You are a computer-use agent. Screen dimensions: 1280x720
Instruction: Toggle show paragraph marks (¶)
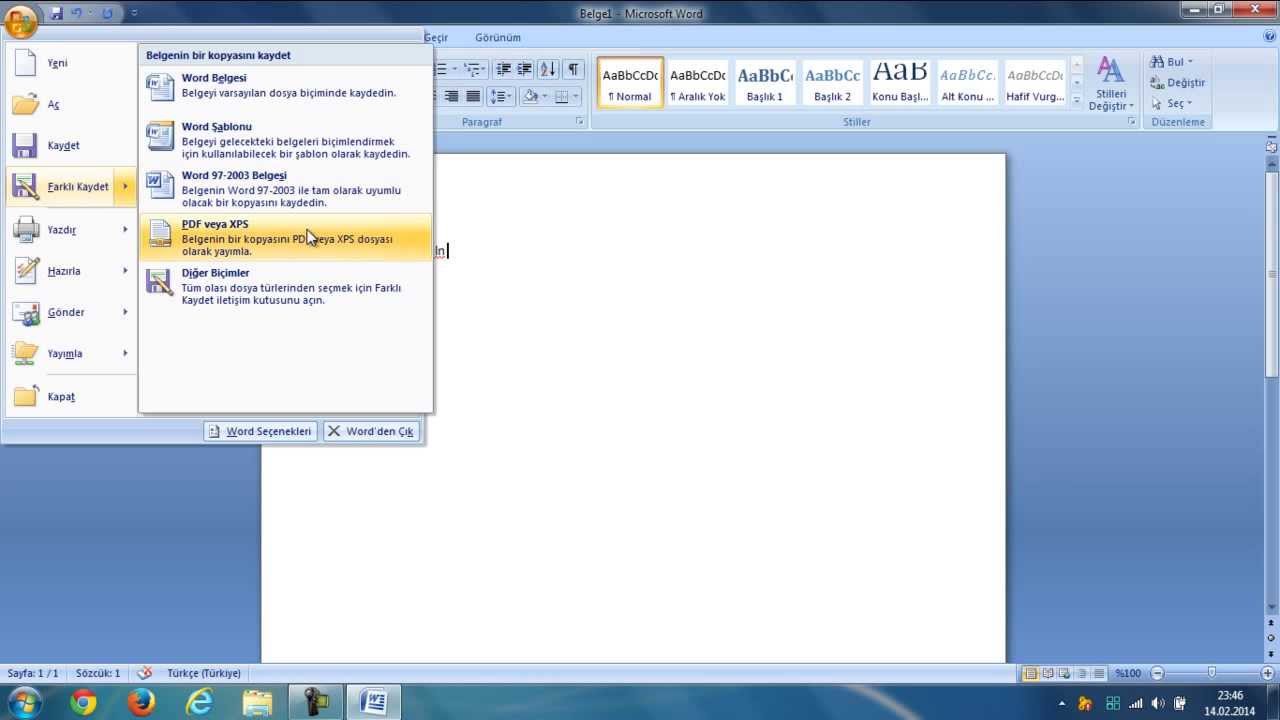pos(573,69)
